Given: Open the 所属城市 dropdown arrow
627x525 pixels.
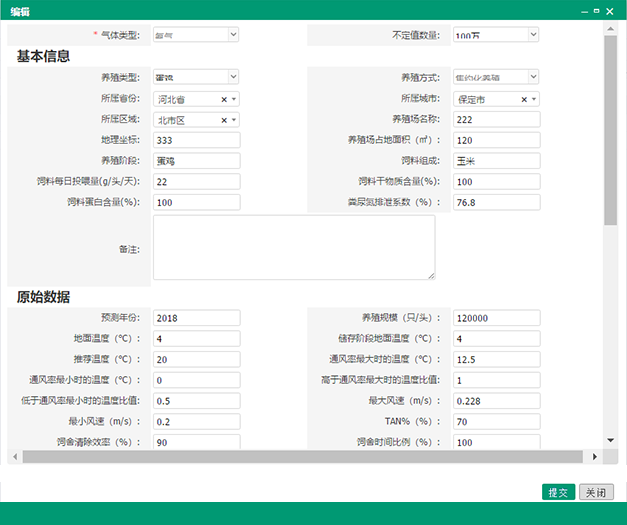Looking at the screenshot, I should point(534,100).
